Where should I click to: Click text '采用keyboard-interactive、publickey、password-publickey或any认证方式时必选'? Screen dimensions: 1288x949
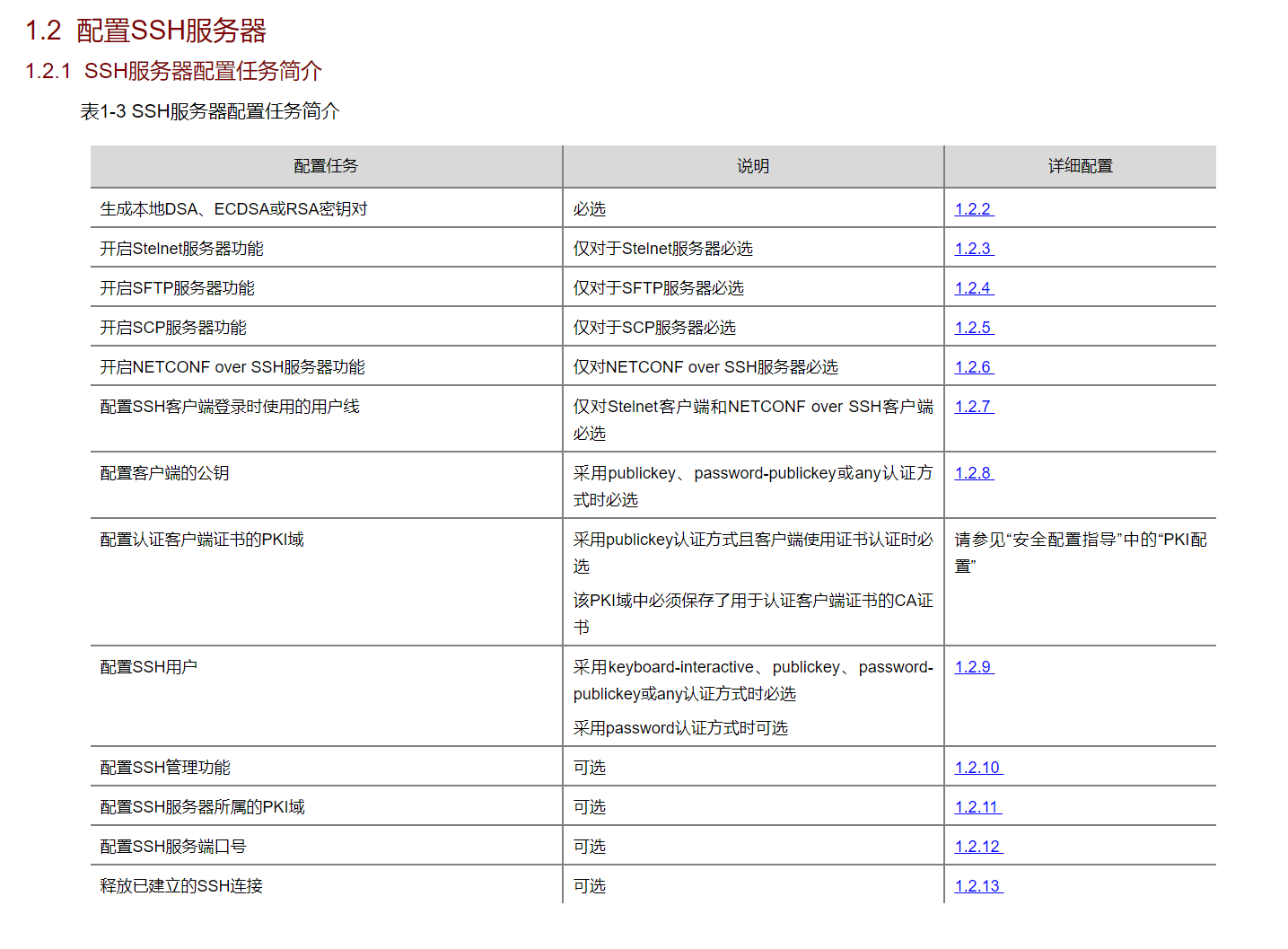click(x=754, y=681)
